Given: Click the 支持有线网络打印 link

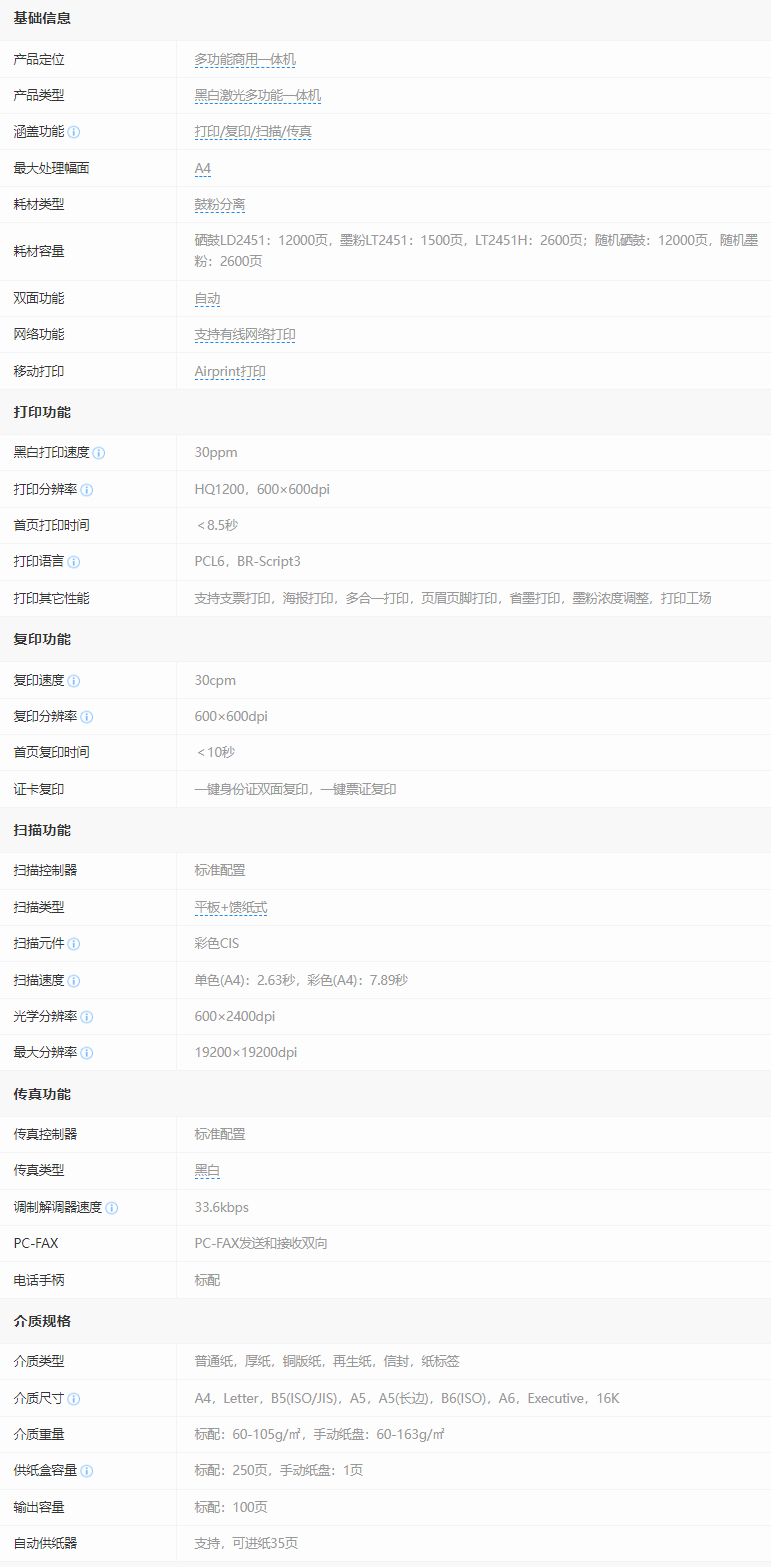Looking at the screenshot, I should [x=245, y=335].
